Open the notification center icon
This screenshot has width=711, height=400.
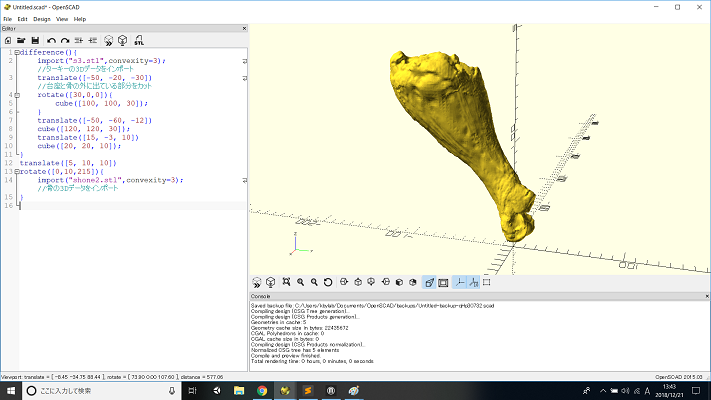696,390
